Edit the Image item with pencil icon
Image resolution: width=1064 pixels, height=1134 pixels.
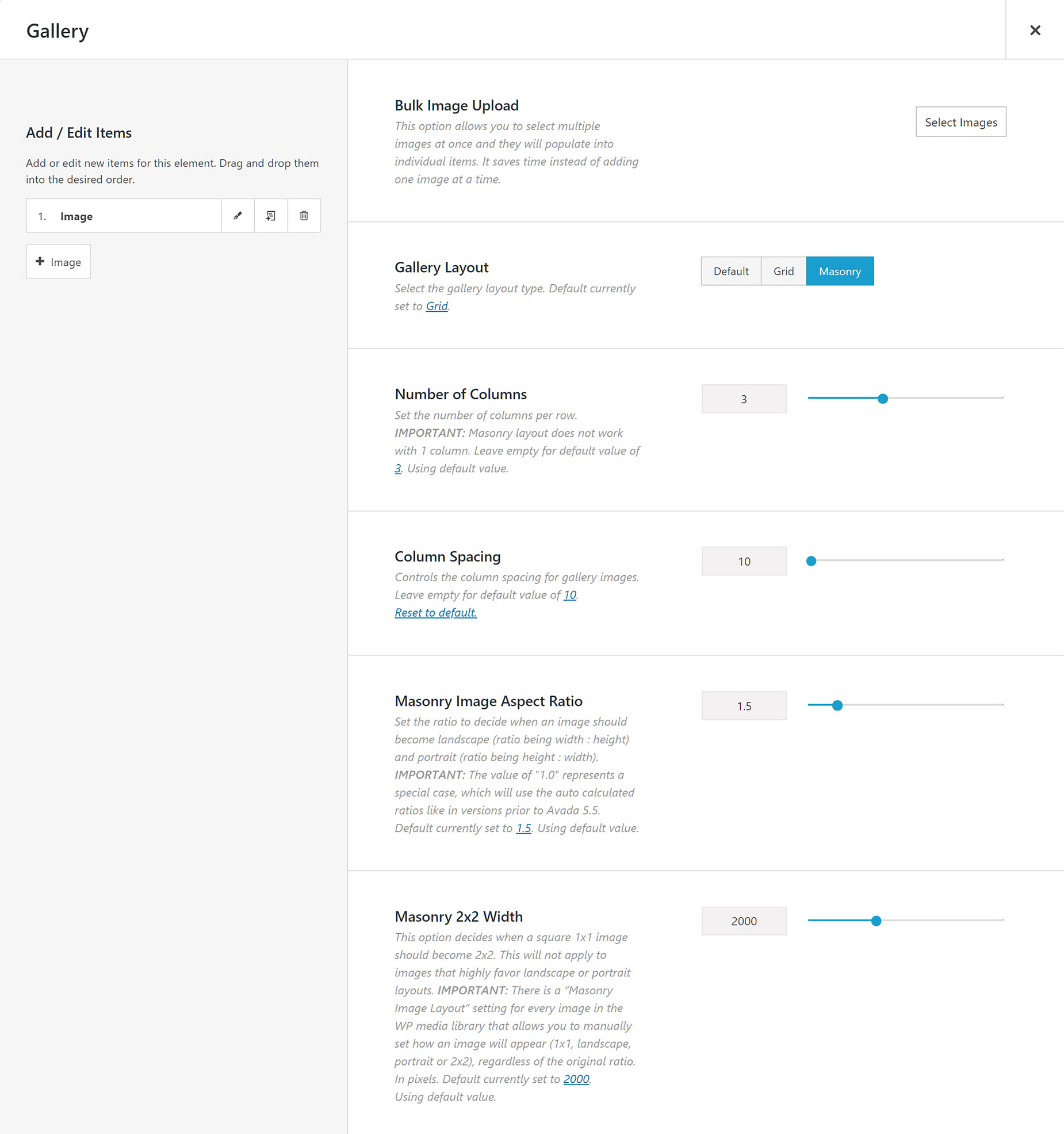coord(238,216)
